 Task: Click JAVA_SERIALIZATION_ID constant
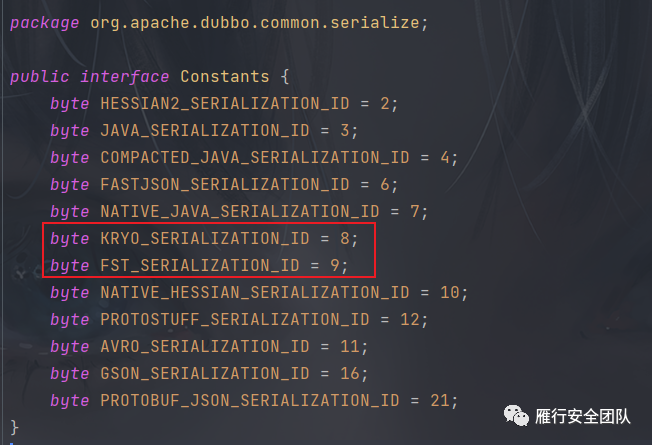(x=205, y=131)
